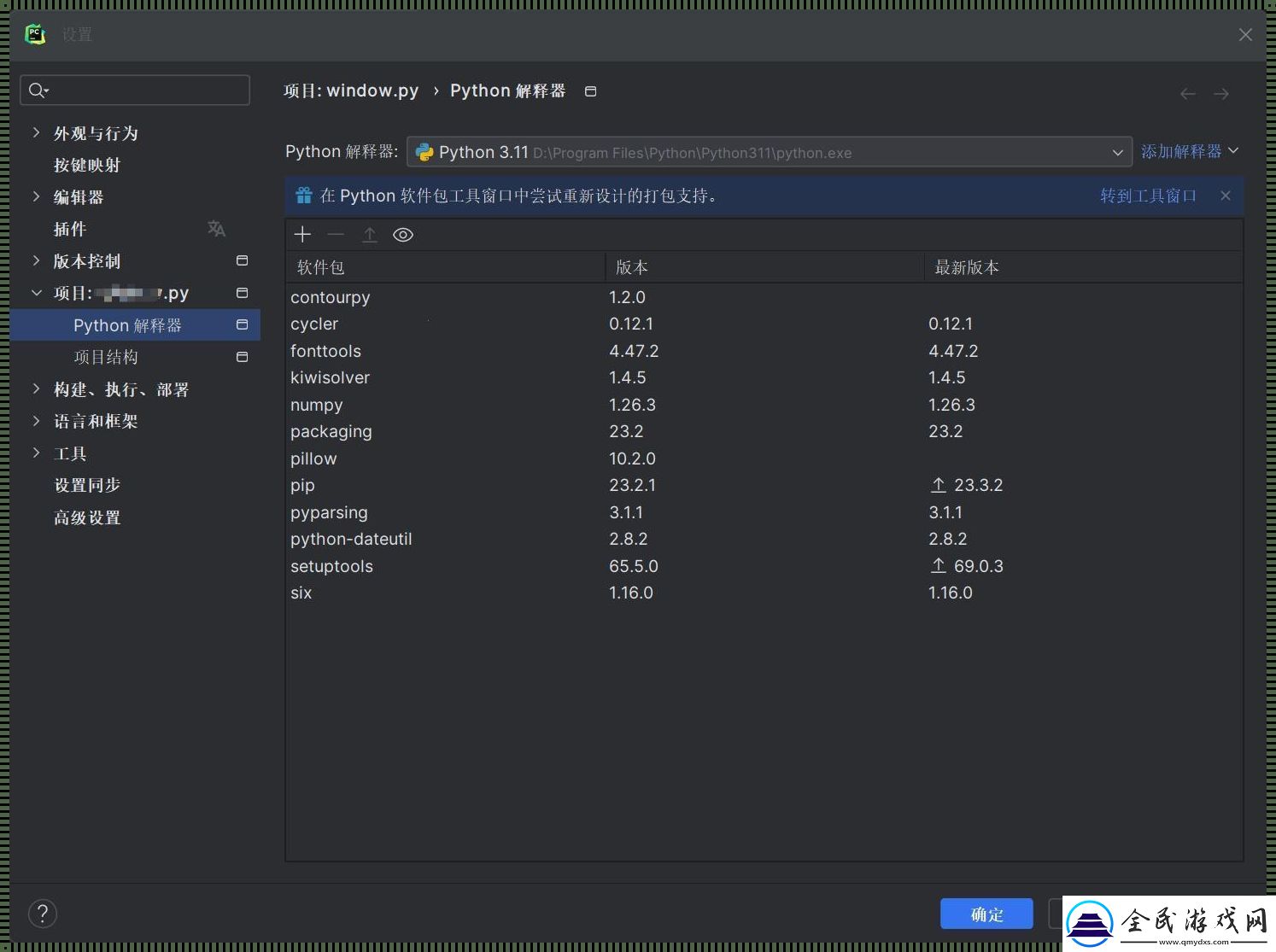Select the fonttools package row
The width and height of the screenshot is (1276, 952).
pyautogui.click(x=764, y=351)
